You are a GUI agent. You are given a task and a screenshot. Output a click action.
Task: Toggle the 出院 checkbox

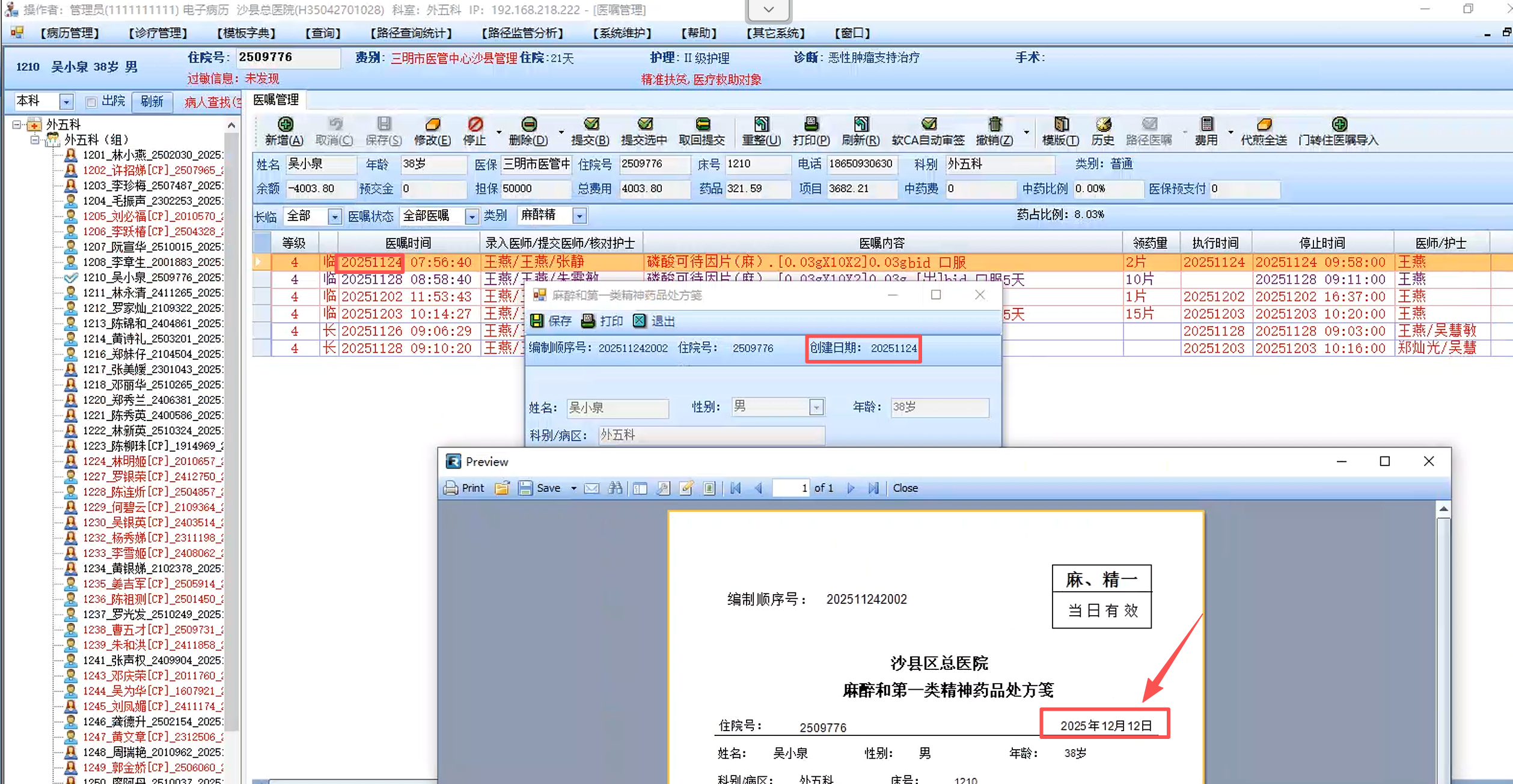tap(91, 102)
